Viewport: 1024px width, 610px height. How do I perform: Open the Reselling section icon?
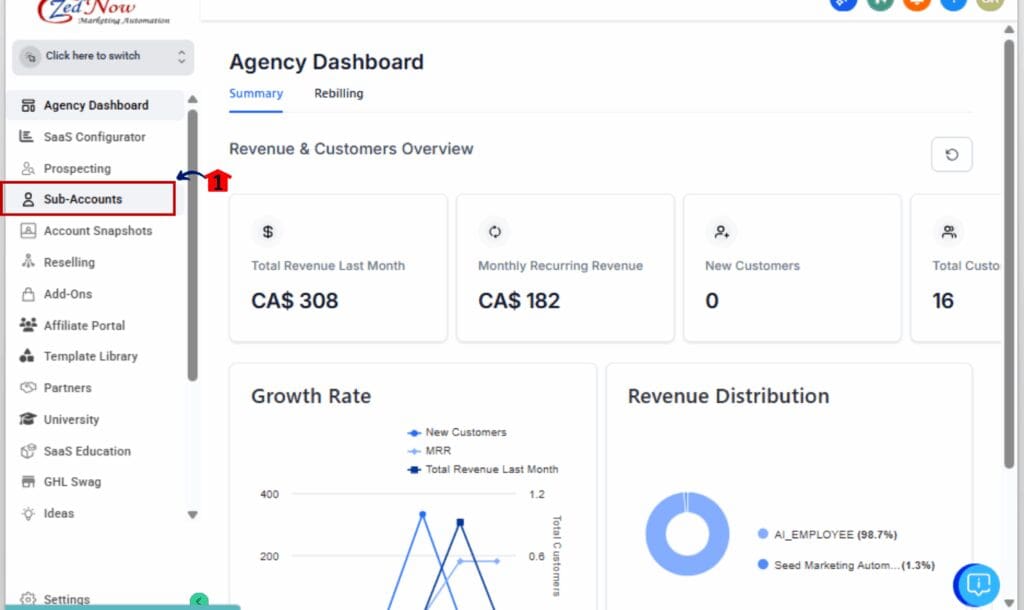coord(28,263)
